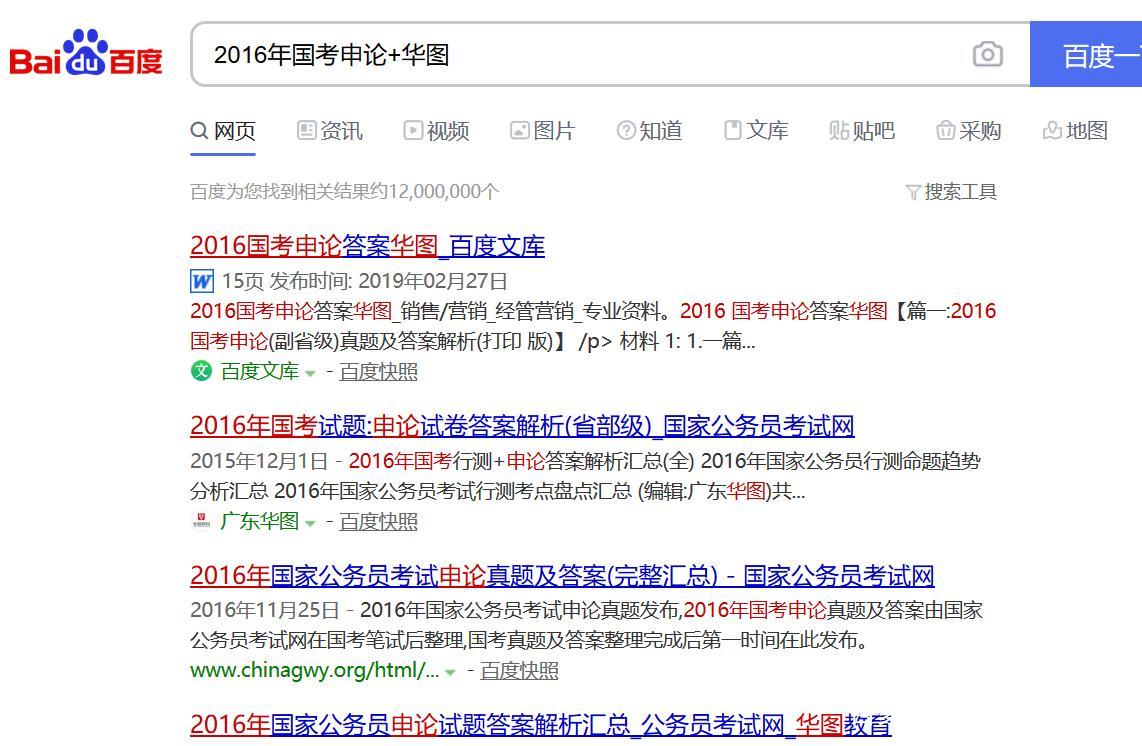Click the 采购 shopping bag icon
The height and width of the screenshot is (746, 1142).
943,130
